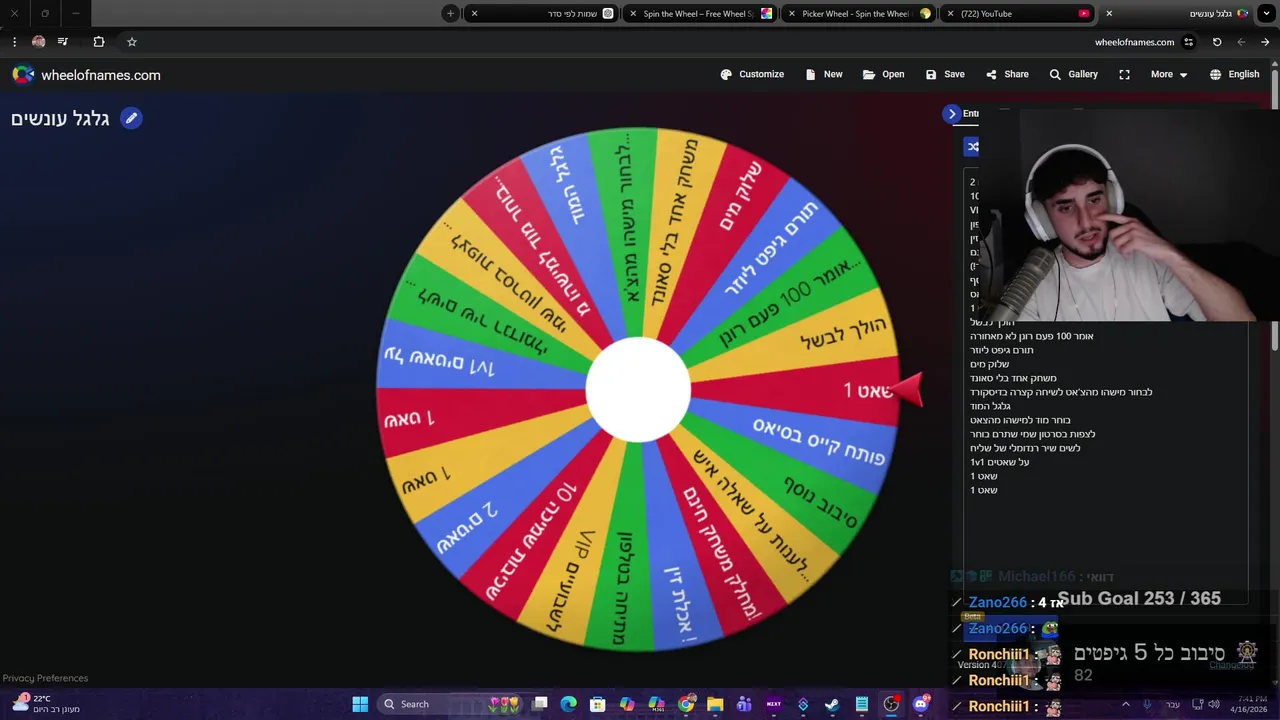The width and height of the screenshot is (1280, 720).
Task: Select entry 'תורם גיפט ליוזר' in list
Action: click(1001, 350)
